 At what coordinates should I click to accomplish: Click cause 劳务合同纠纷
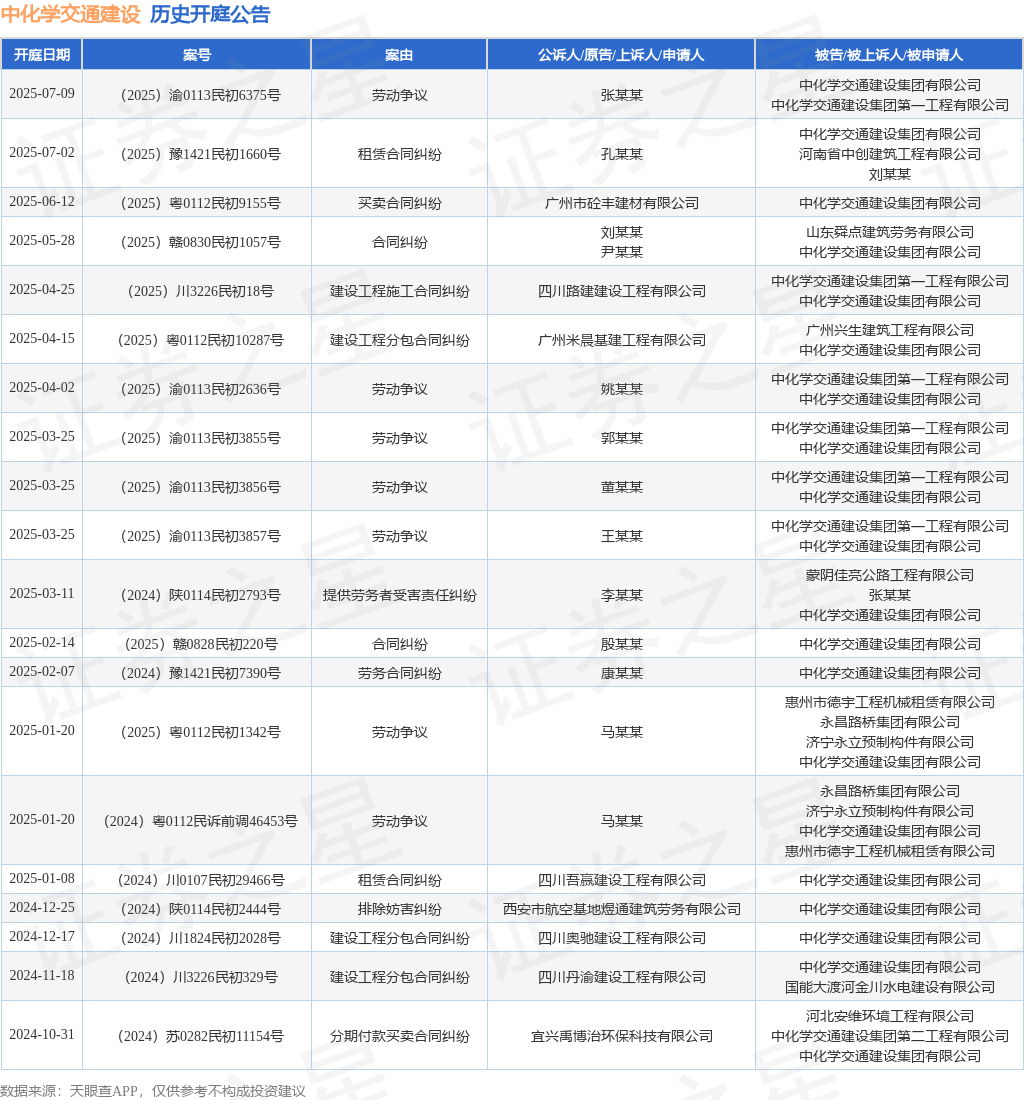coord(399,673)
